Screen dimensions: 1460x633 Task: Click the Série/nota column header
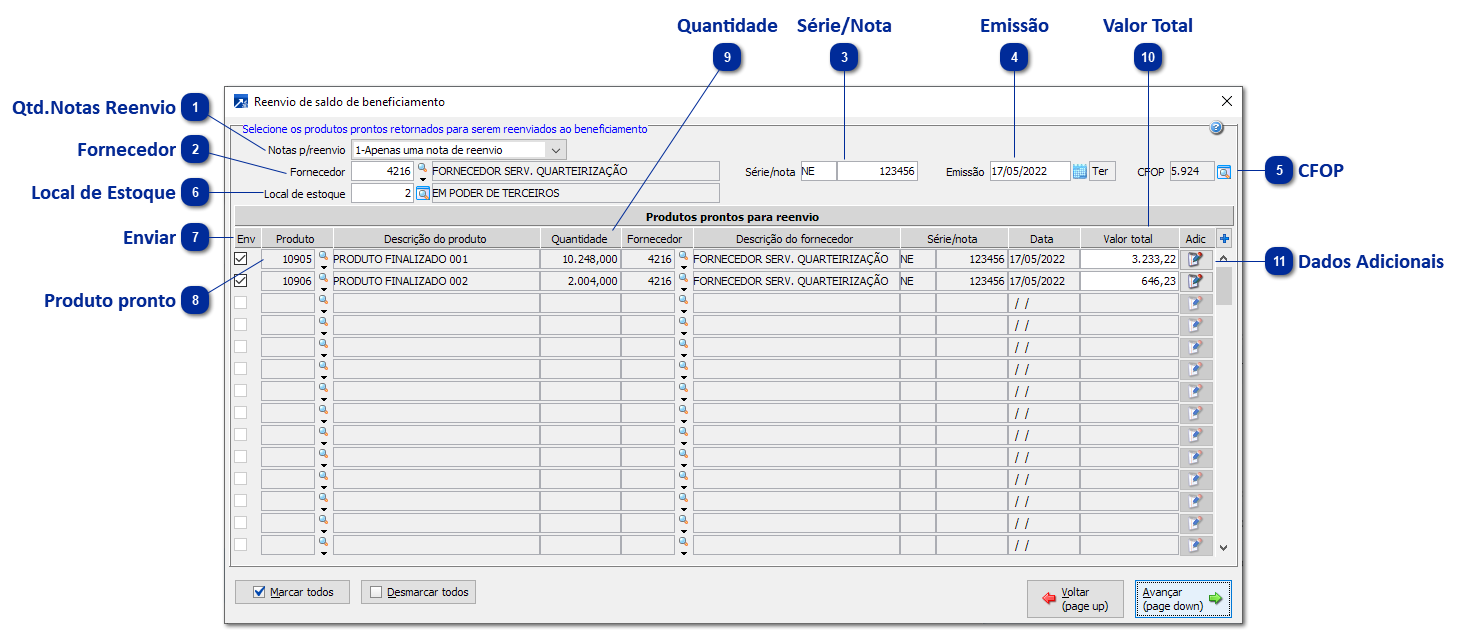coord(952,239)
